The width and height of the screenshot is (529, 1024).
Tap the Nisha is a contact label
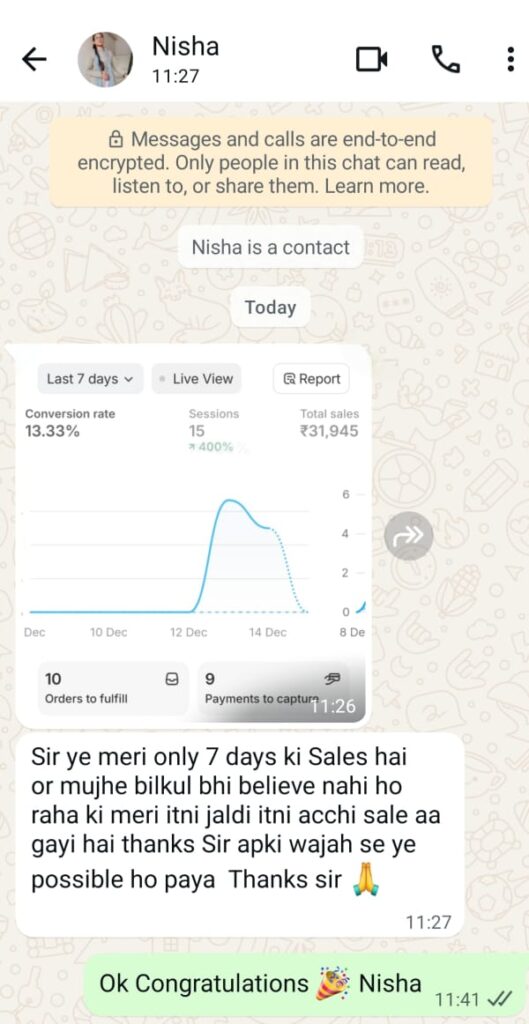coord(270,248)
